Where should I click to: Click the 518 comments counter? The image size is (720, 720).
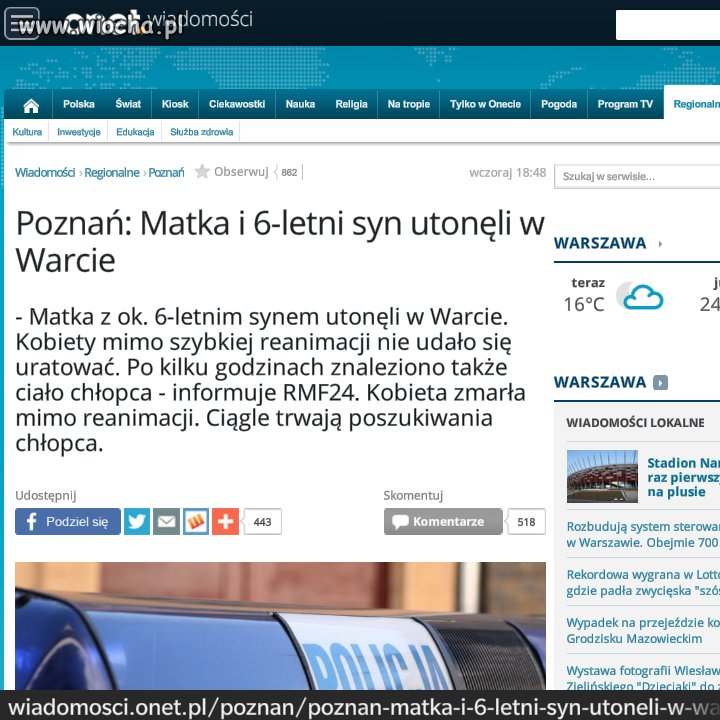click(526, 522)
